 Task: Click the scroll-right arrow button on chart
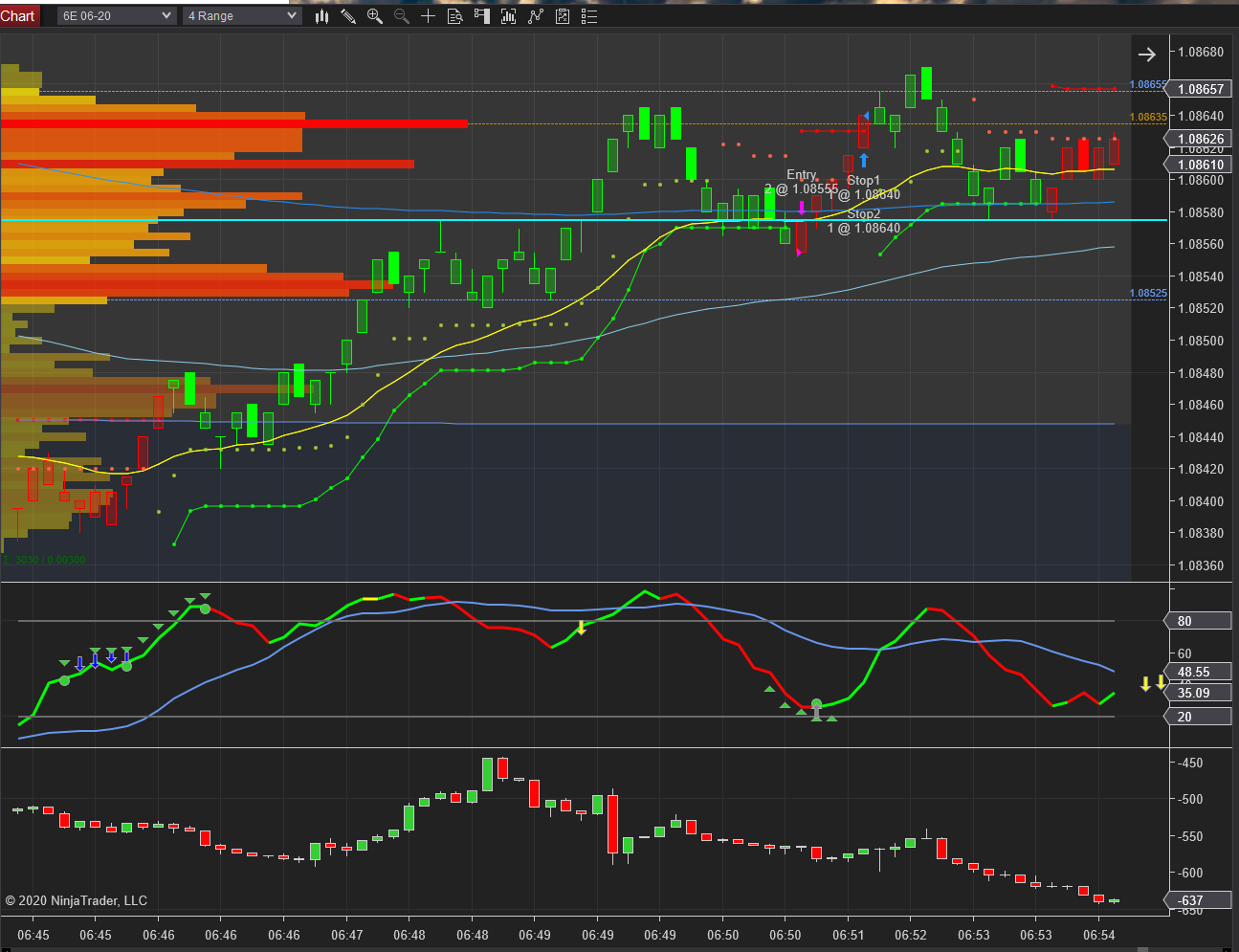tap(1147, 55)
